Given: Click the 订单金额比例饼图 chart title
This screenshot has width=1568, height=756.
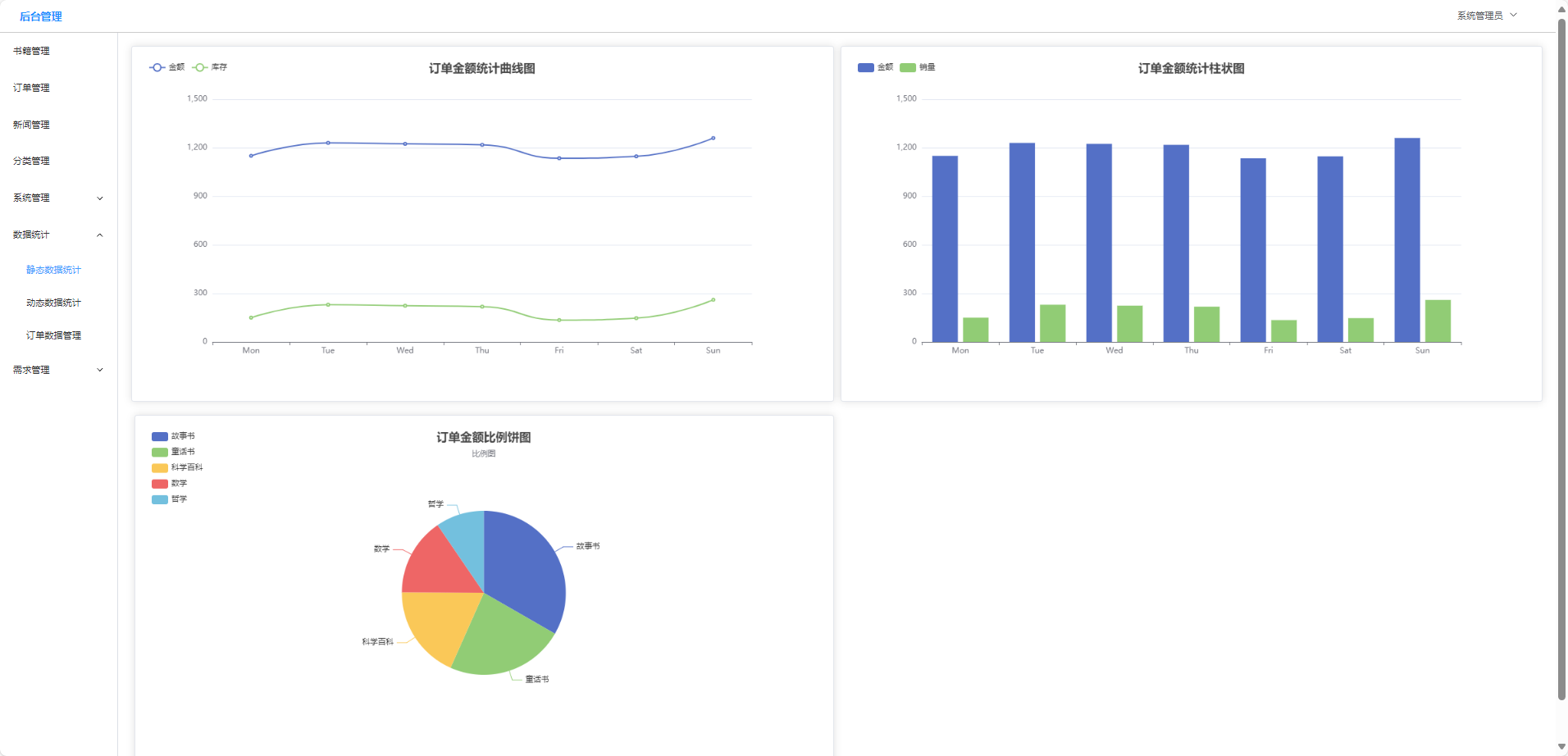Looking at the screenshot, I should (x=484, y=437).
